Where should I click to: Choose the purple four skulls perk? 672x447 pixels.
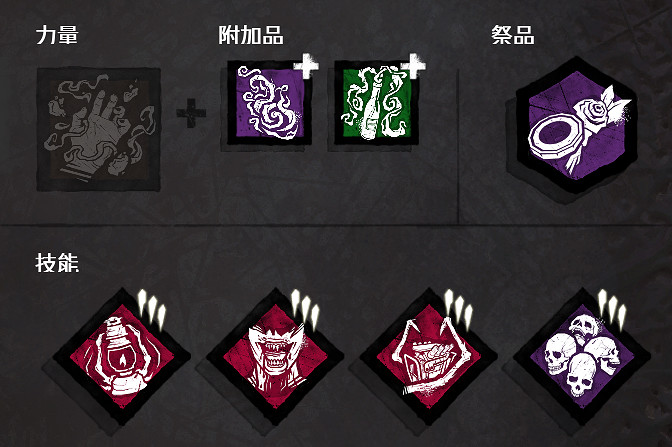582,357
